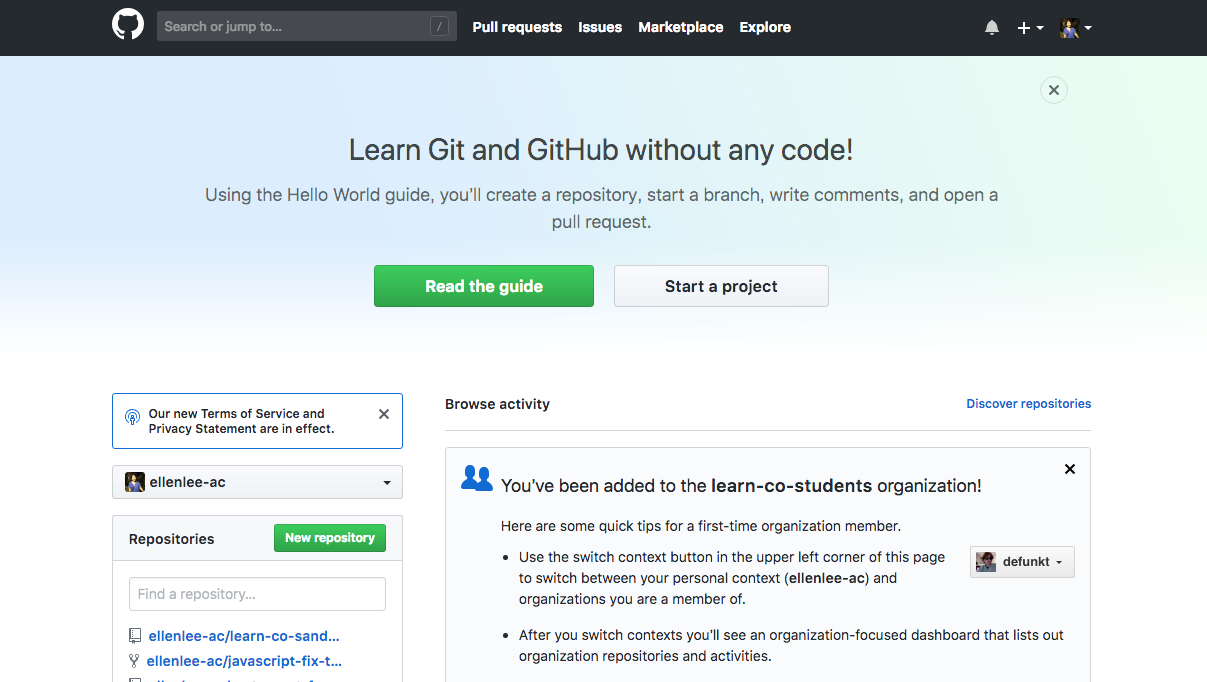Click Read the guide button
The height and width of the screenshot is (682, 1207).
click(484, 286)
